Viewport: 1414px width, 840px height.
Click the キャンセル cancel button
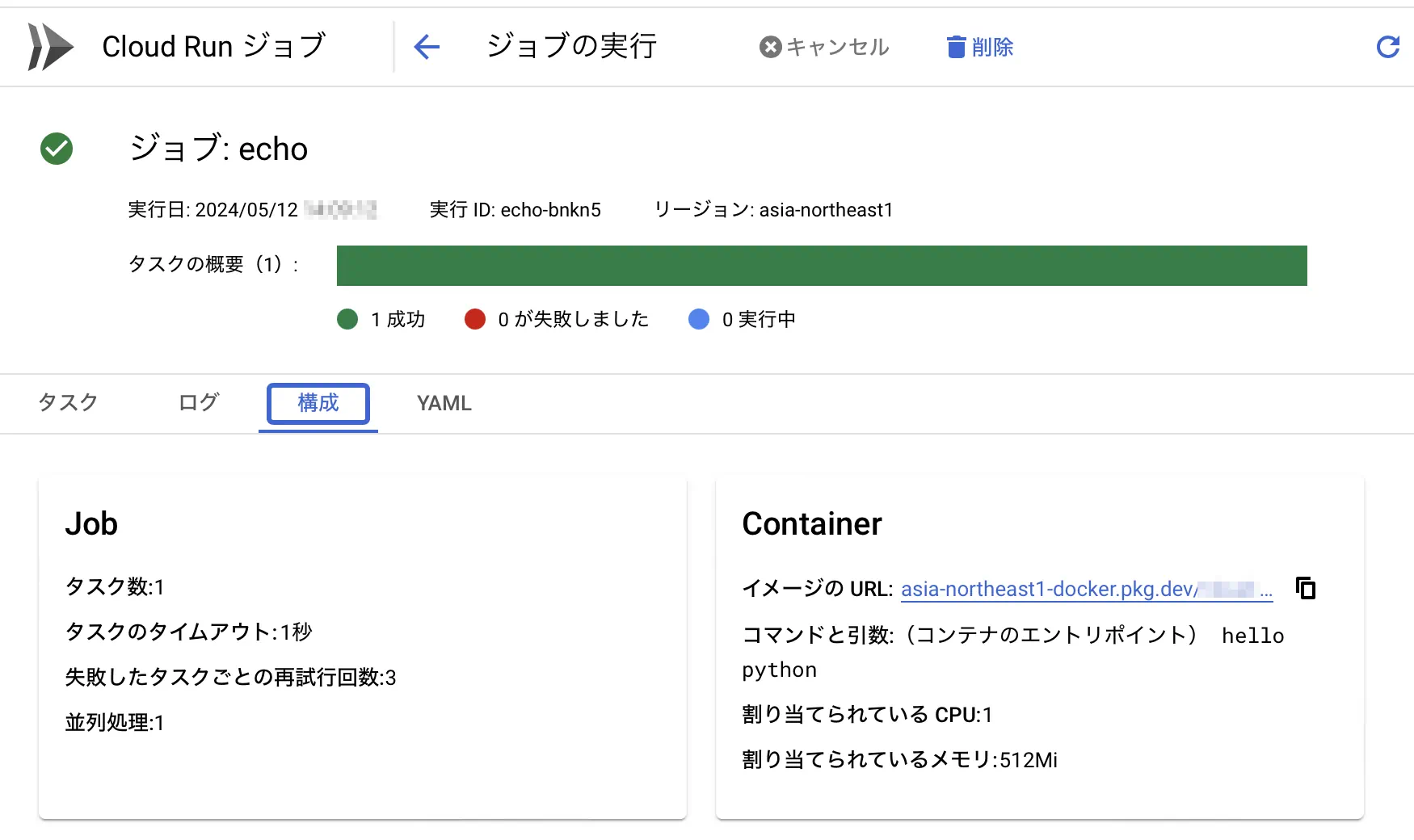(x=824, y=47)
